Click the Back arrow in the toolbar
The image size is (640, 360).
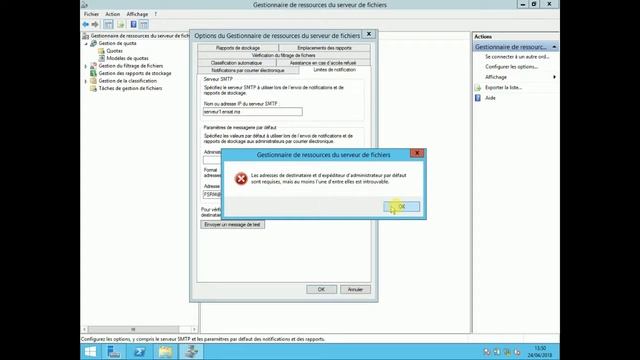pyautogui.click(x=86, y=24)
